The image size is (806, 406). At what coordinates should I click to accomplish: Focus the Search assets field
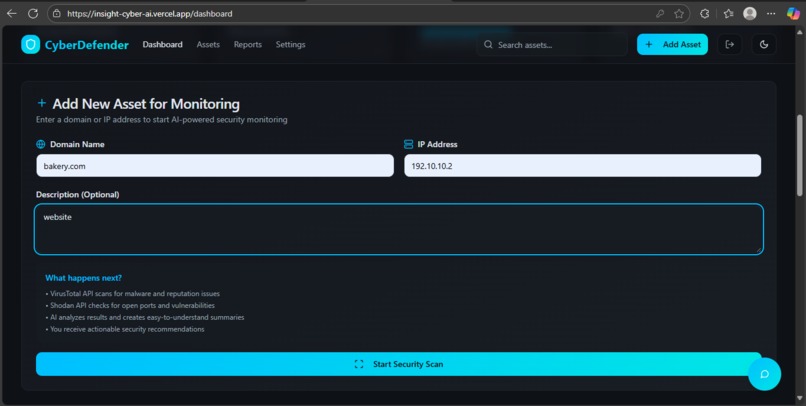pos(552,45)
